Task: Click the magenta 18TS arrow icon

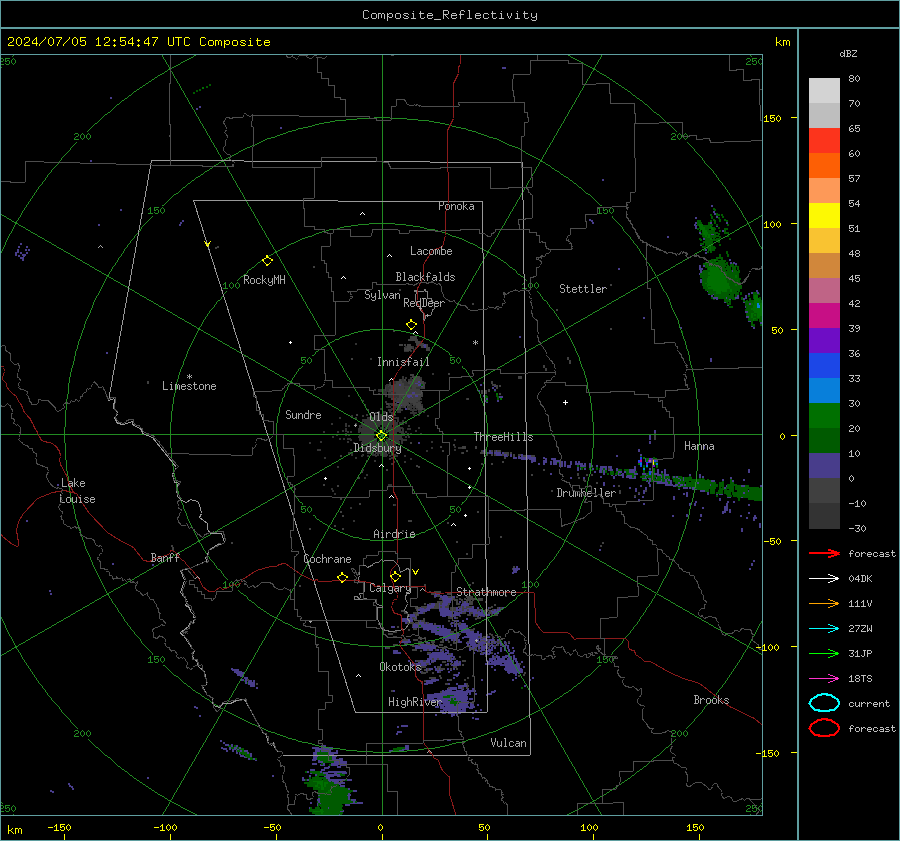Action: point(824,679)
